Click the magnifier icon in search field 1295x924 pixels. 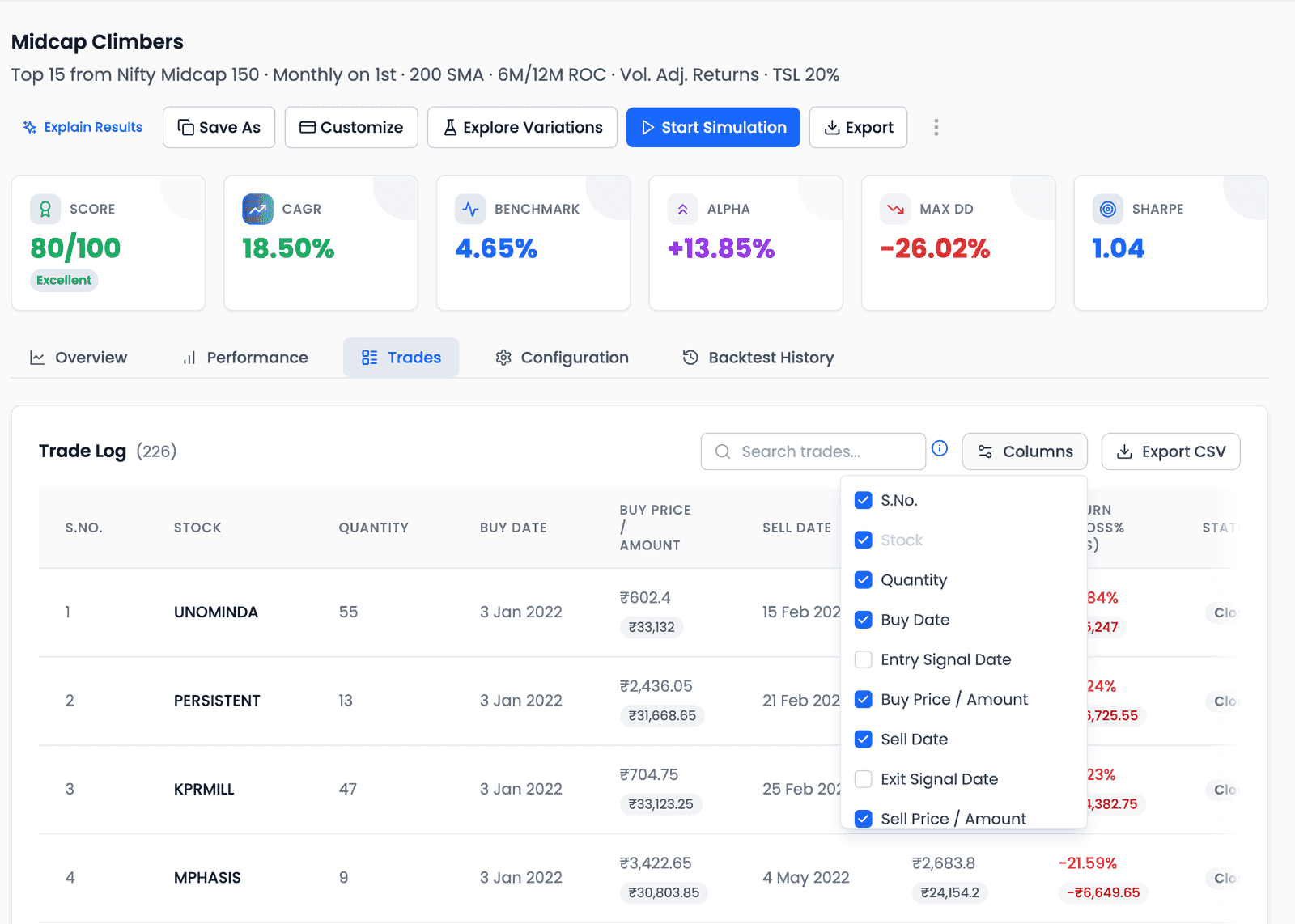click(x=723, y=451)
